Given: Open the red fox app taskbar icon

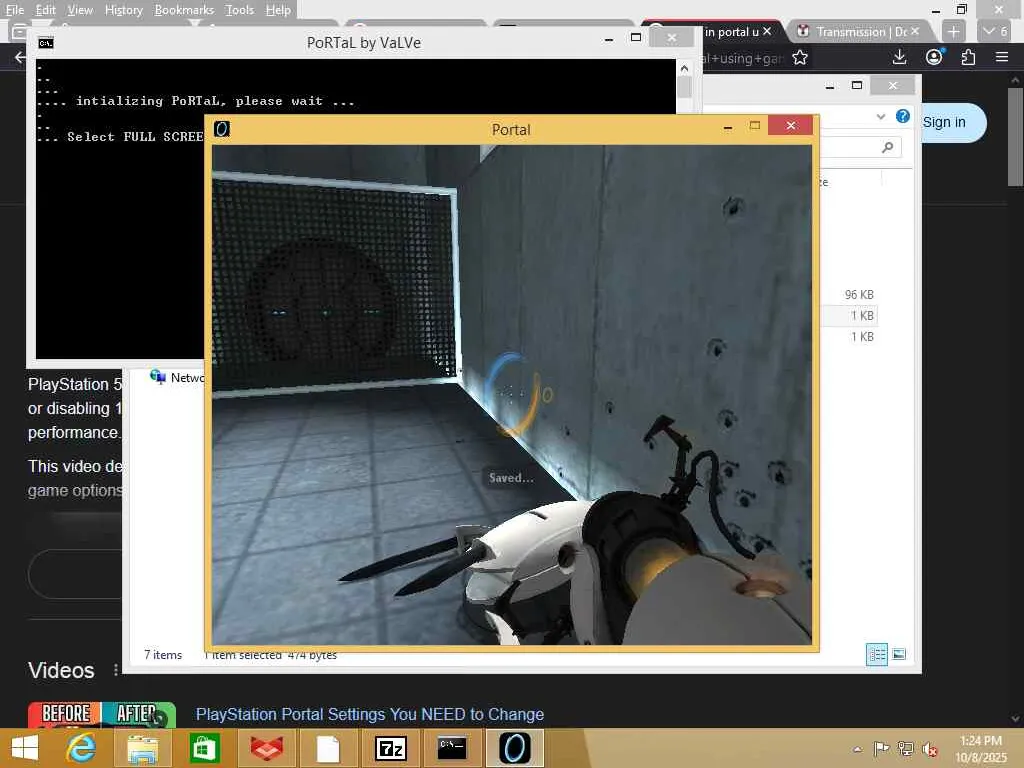Looking at the screenshot, I should (266, 748).
